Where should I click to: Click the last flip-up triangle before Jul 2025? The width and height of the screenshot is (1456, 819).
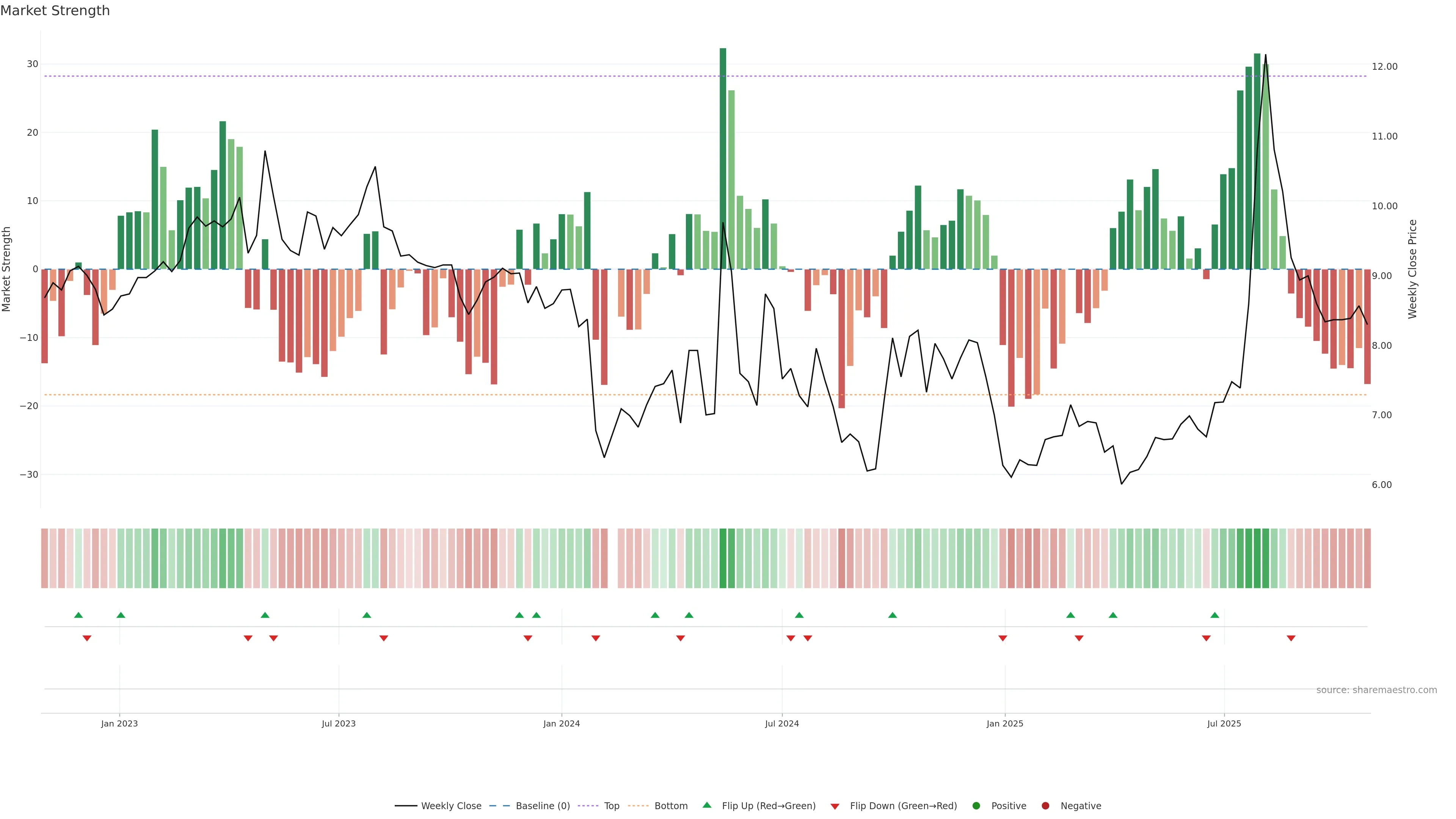point(1214,615)
